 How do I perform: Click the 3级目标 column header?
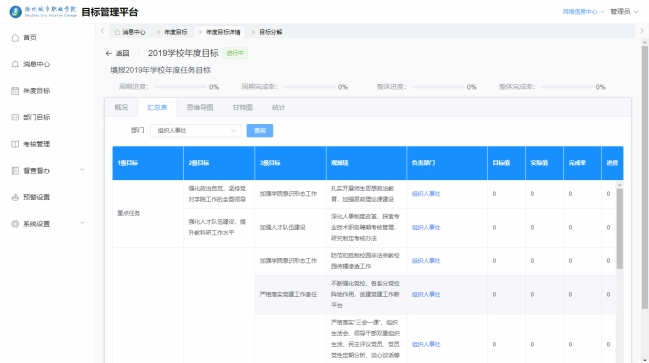[x=291, y=163]
